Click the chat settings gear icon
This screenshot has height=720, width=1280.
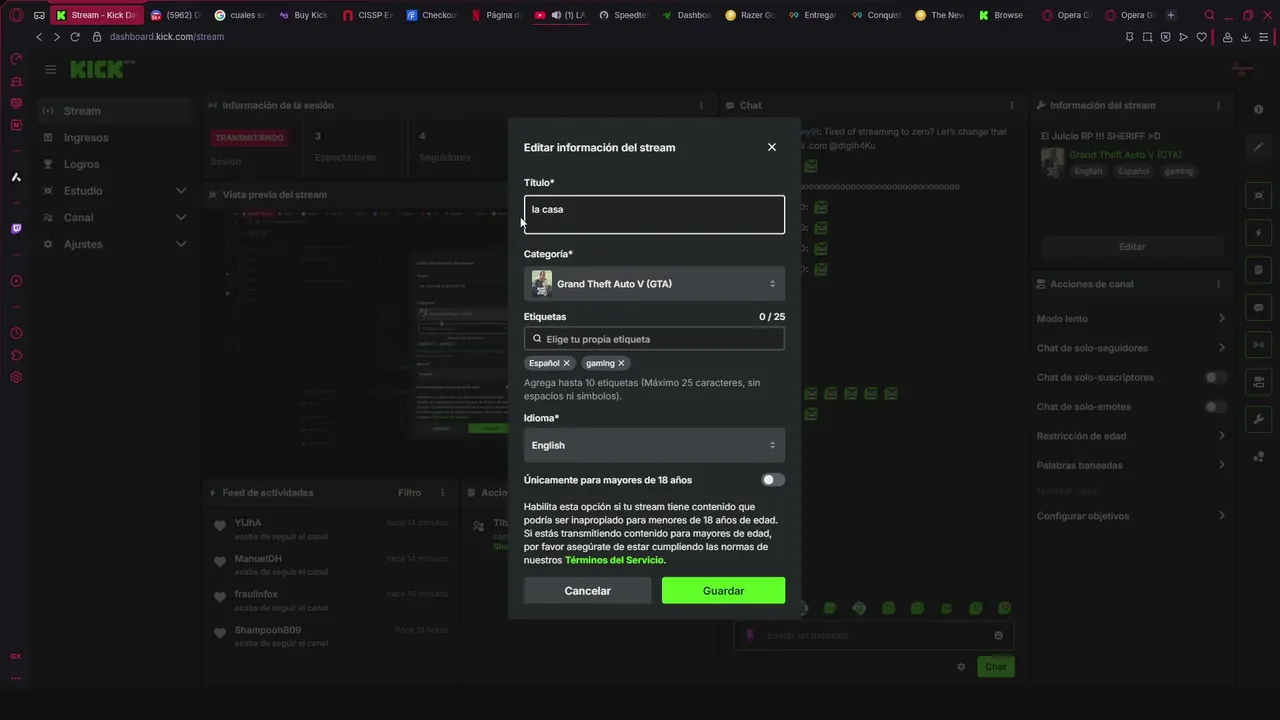(961, 667)
